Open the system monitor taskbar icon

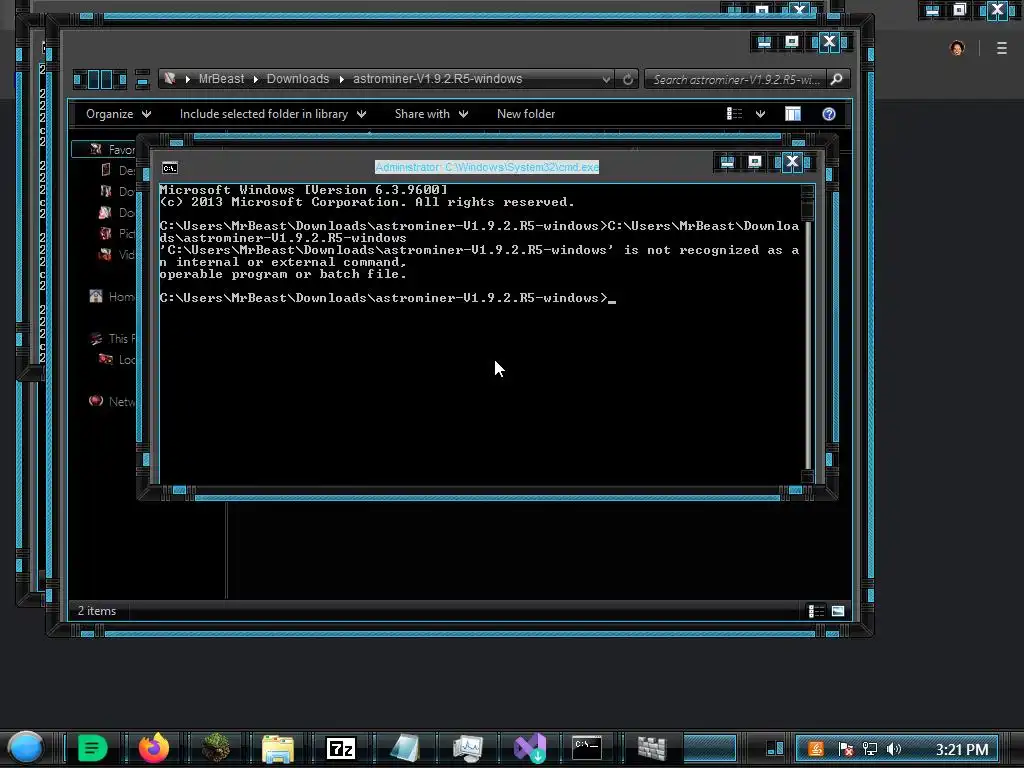tap(468, 748)
